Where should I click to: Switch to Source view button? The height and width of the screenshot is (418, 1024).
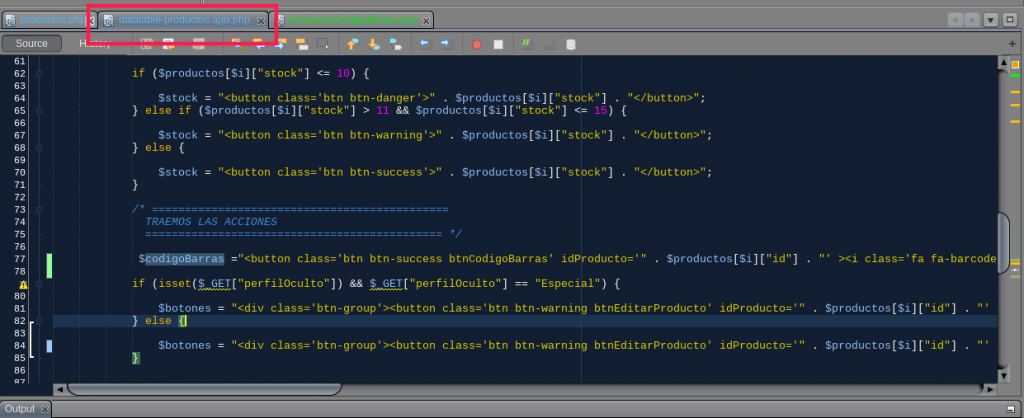coord(31,44)
